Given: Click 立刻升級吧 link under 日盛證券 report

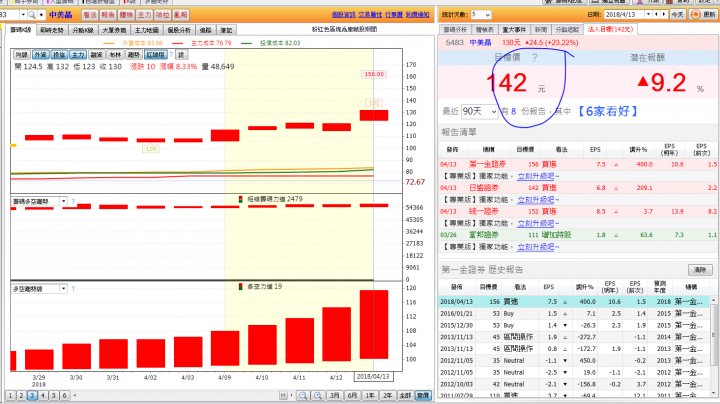Looking at the screenshot, I should point(538,200).
